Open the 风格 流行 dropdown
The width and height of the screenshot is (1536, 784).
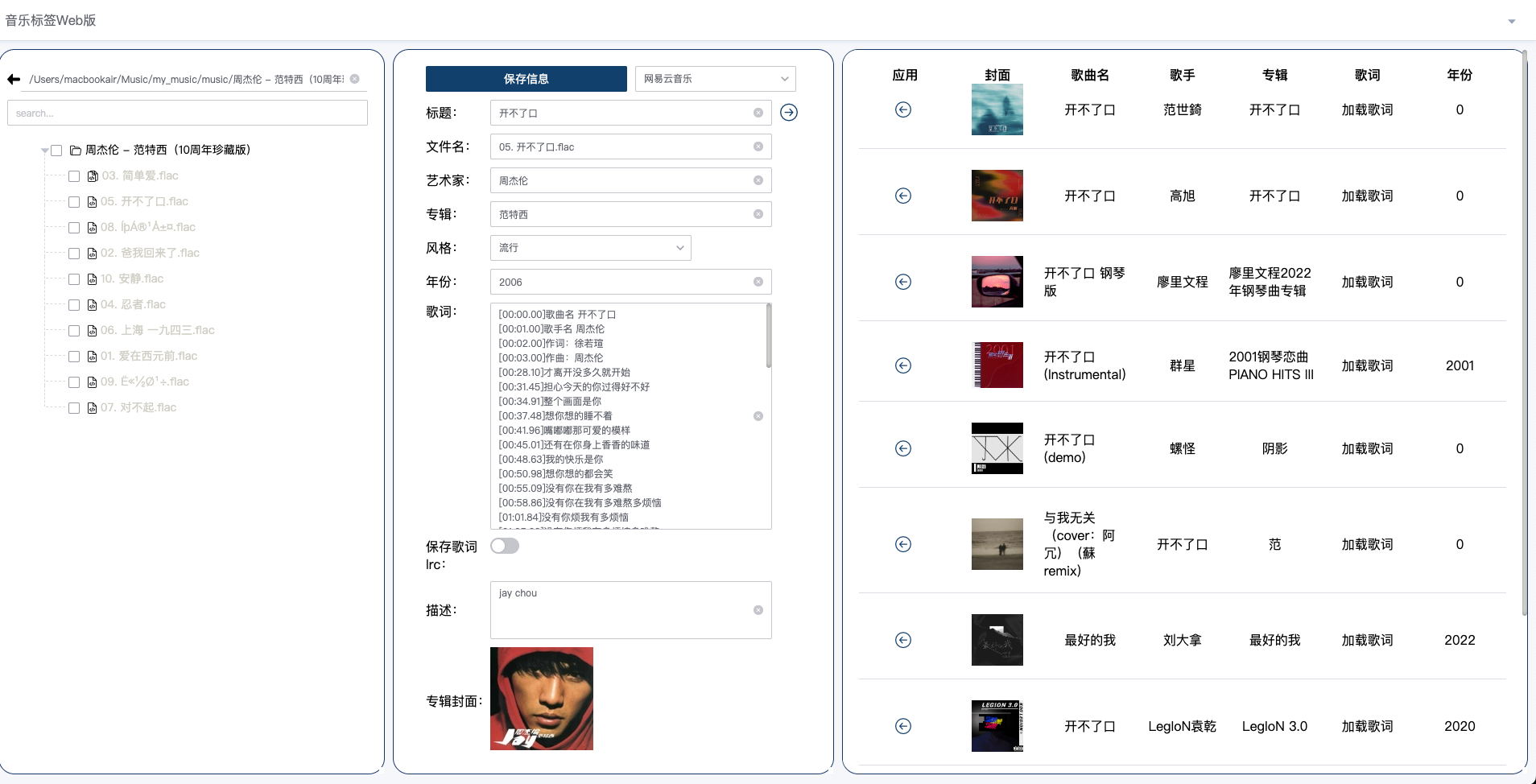[x=591, y=248]
